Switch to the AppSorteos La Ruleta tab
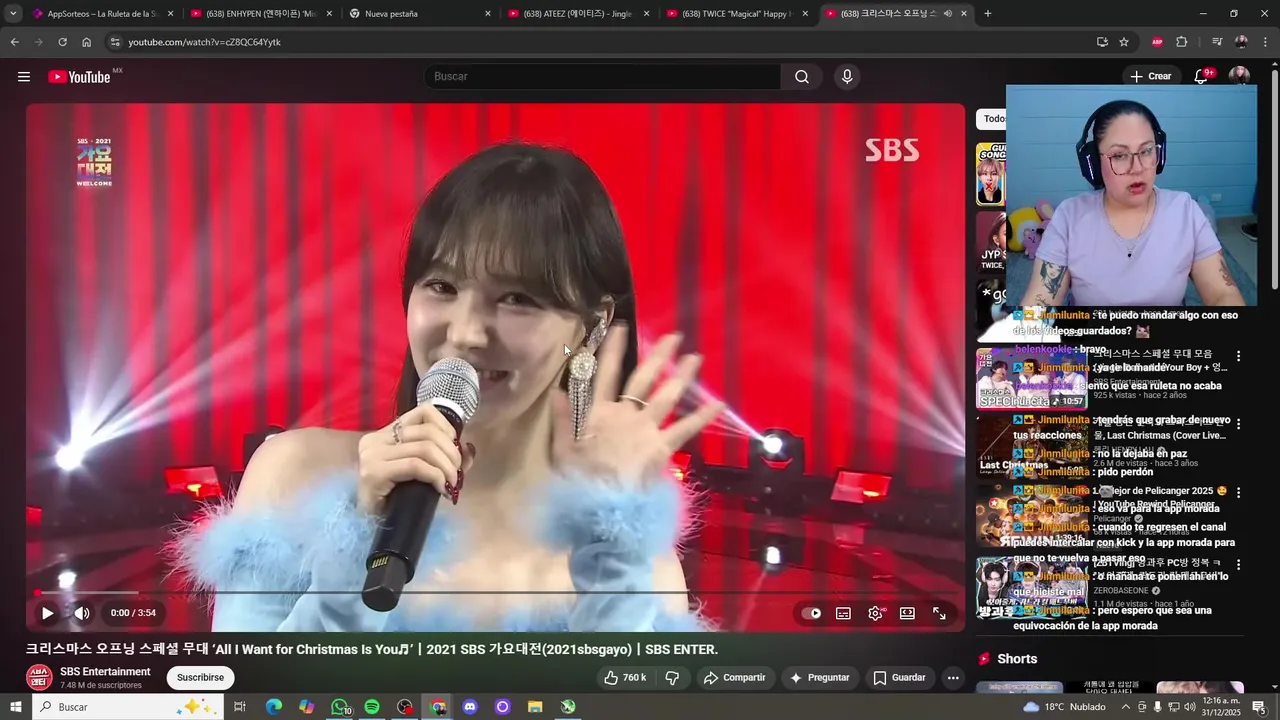This screenshot has height=720, width=1280. point(103,14)
